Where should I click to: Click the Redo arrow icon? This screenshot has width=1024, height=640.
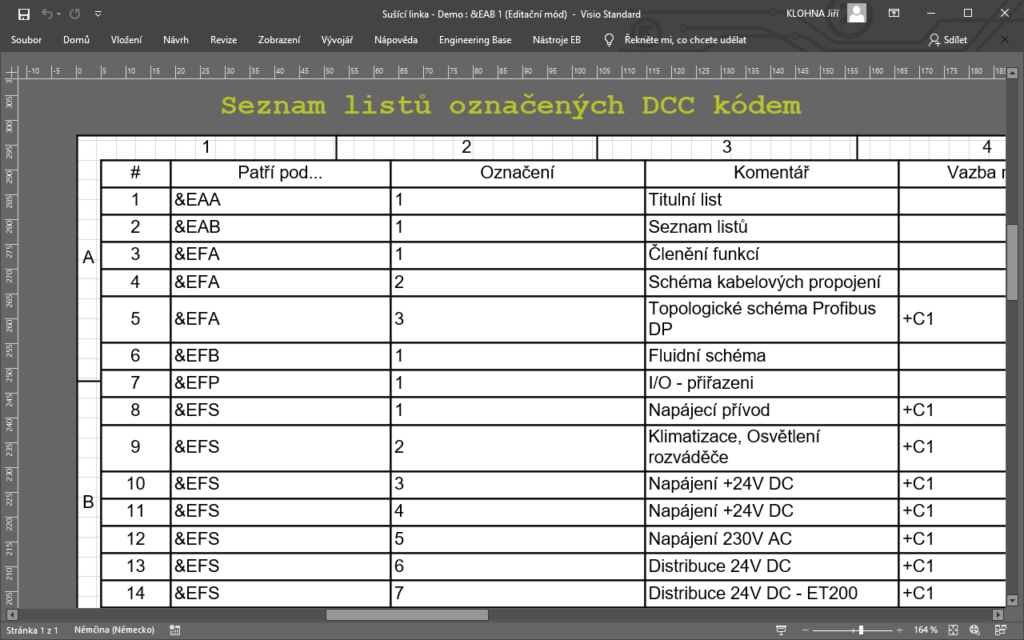74,13
